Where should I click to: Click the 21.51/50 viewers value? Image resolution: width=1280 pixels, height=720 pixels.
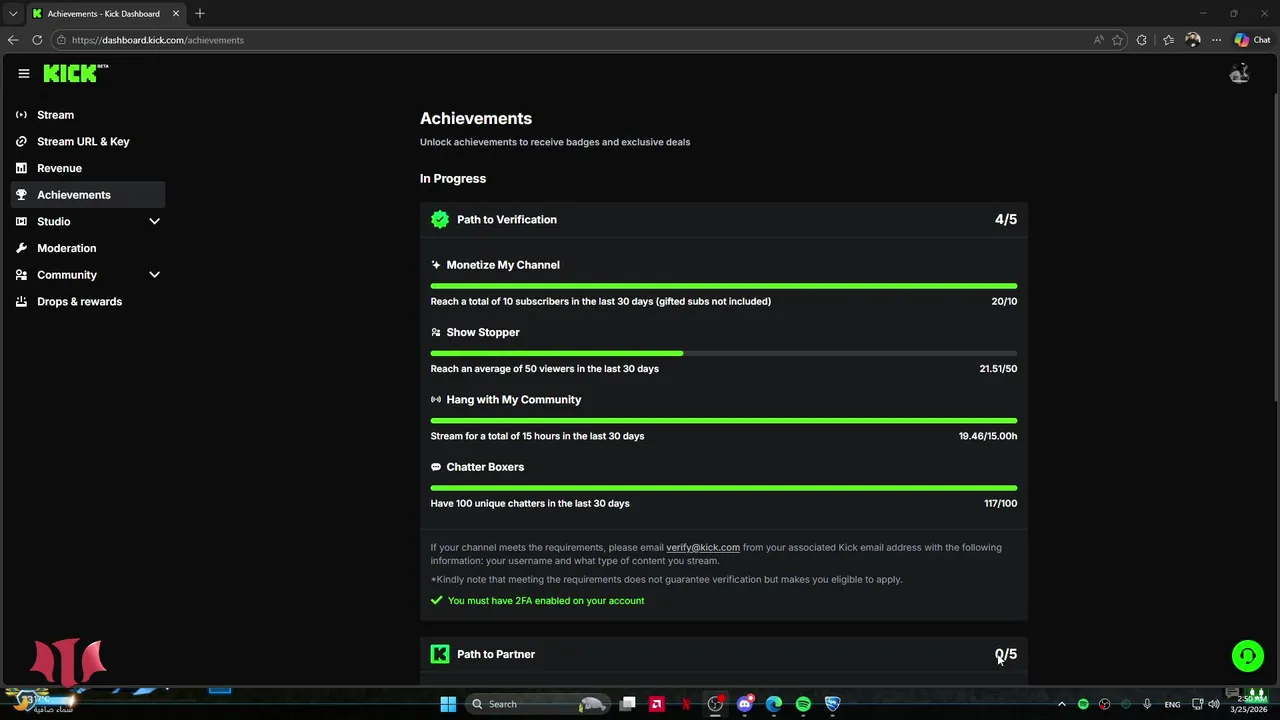(998, 369)
